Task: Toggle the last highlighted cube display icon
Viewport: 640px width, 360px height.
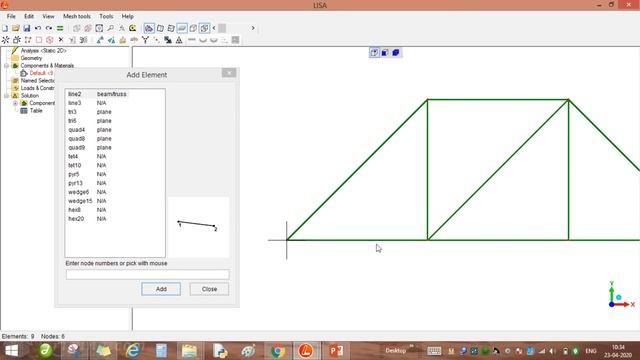Action: [x=204, y=28]
